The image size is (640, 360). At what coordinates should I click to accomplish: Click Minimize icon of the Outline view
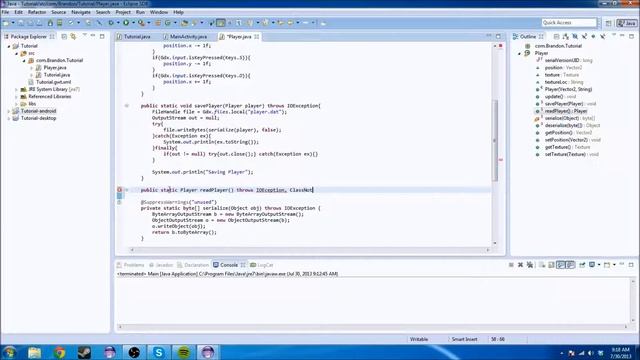click(622, 36)
